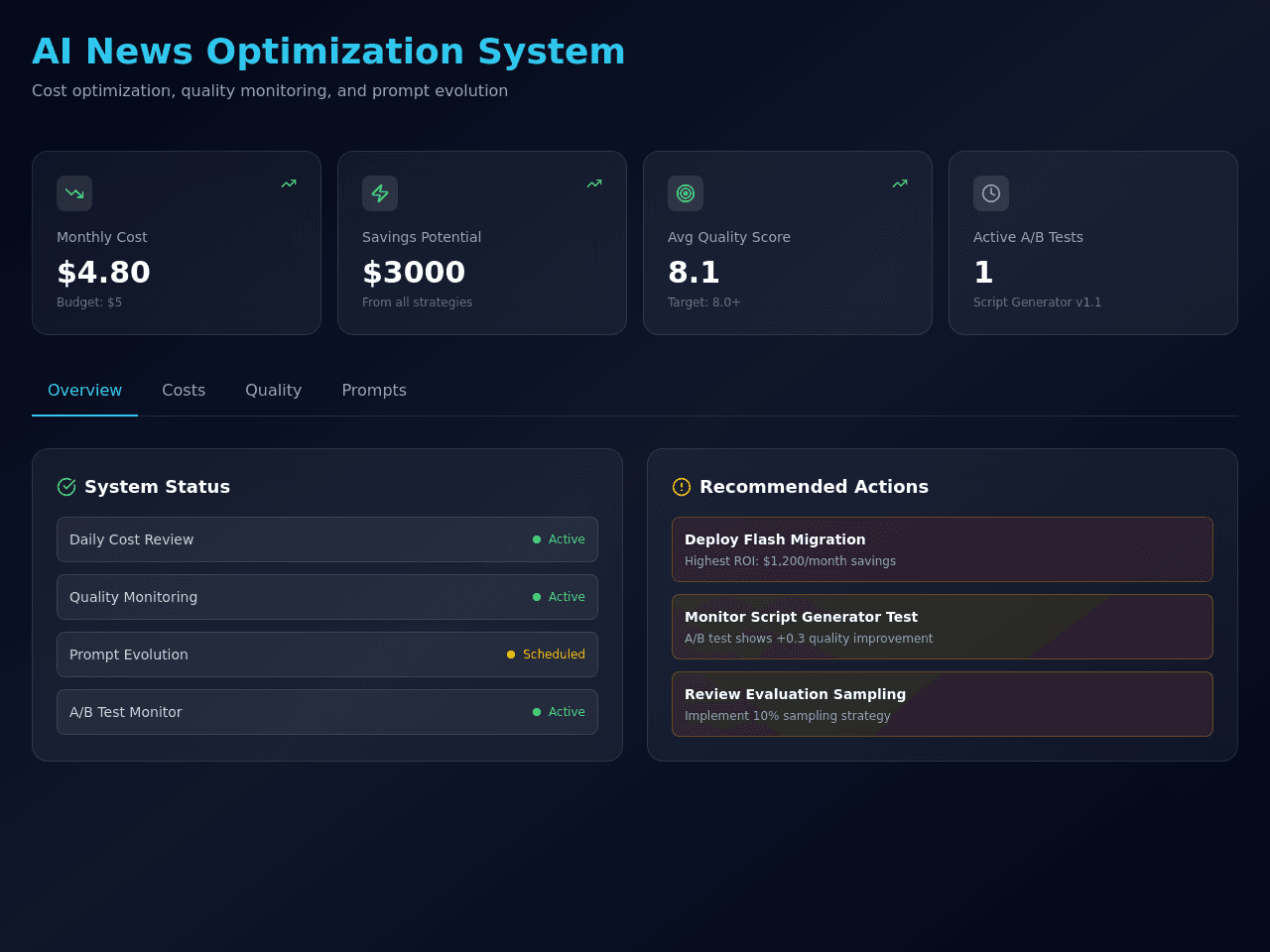Viewport: 1270px width, 952px height.
Task: Click the $4.80 monthly cost value
Action: 103,273
